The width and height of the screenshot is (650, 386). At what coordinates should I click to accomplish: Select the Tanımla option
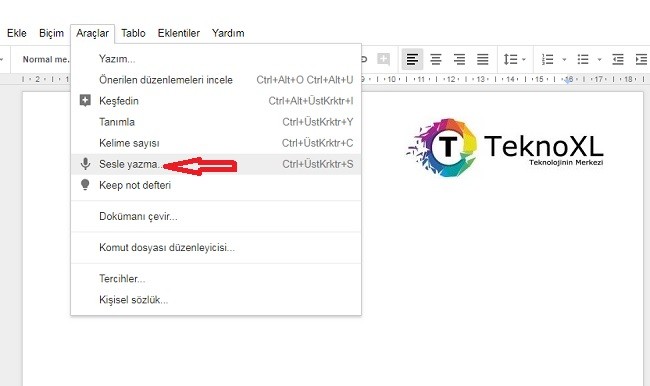coord(216,122)
